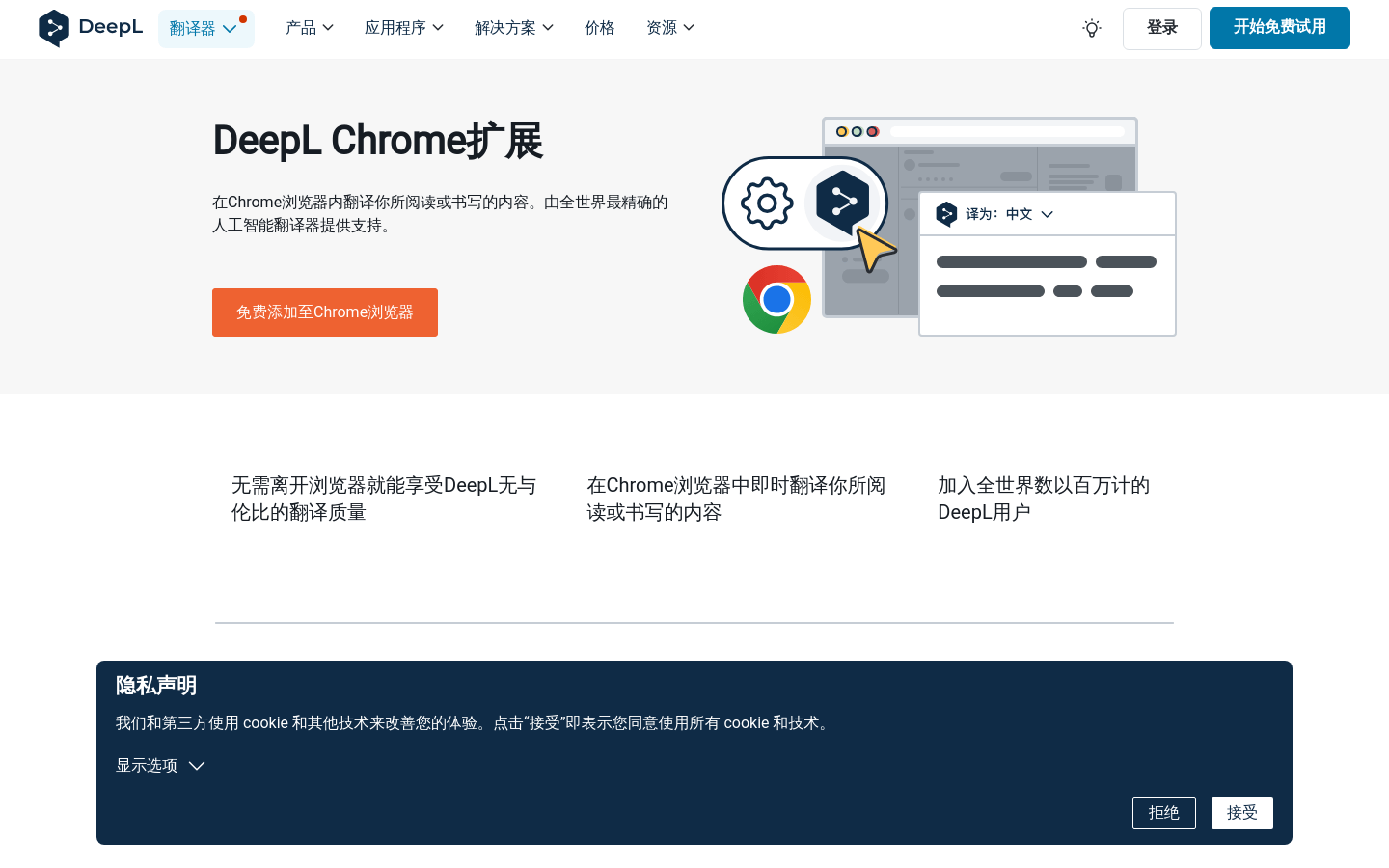Open the 解决方案 dropdown
Viewport: 1389px width, 868px height.
pos(514,28)
